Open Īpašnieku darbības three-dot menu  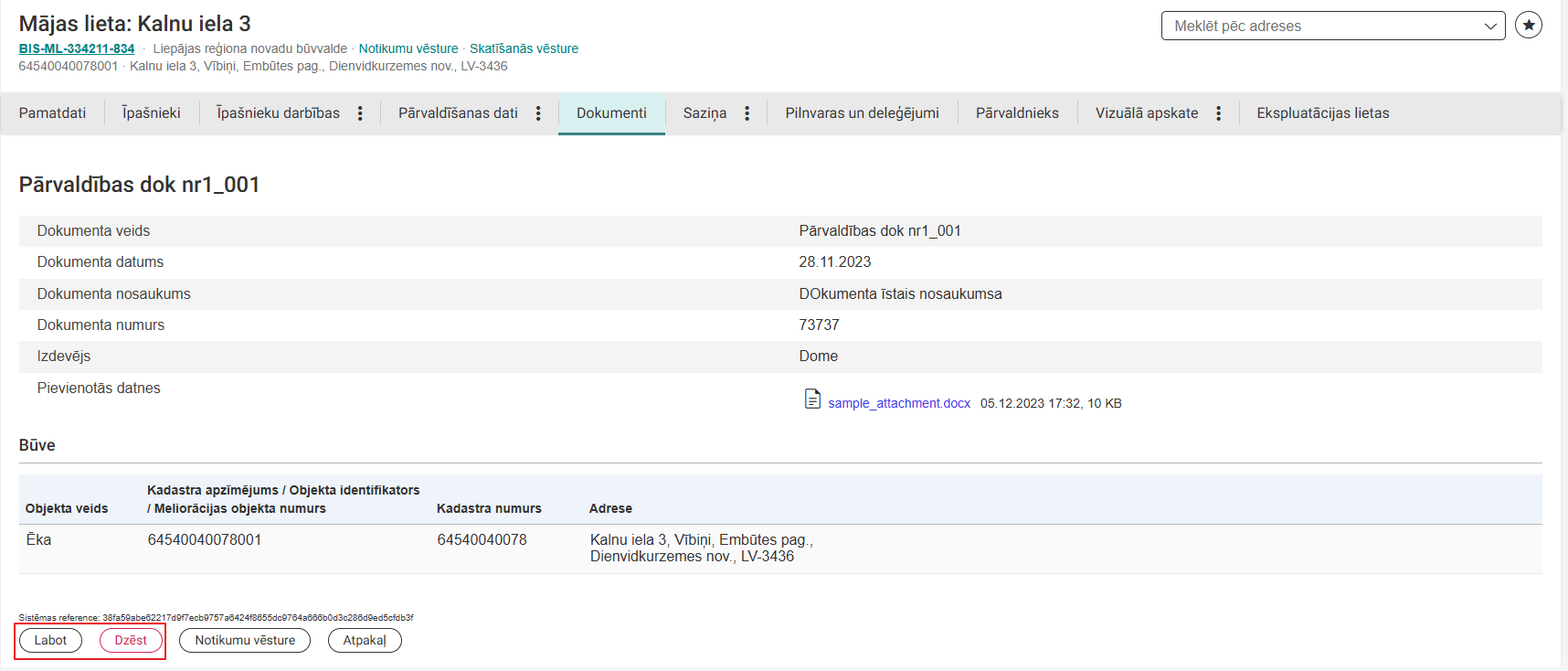(360, 113)
